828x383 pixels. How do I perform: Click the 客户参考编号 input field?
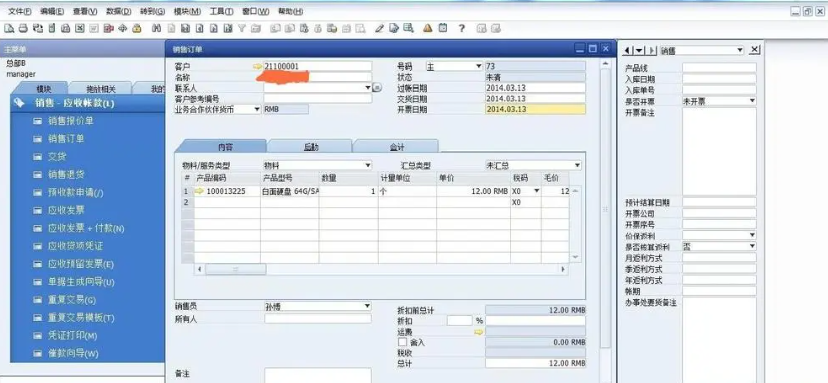(318, 99)
